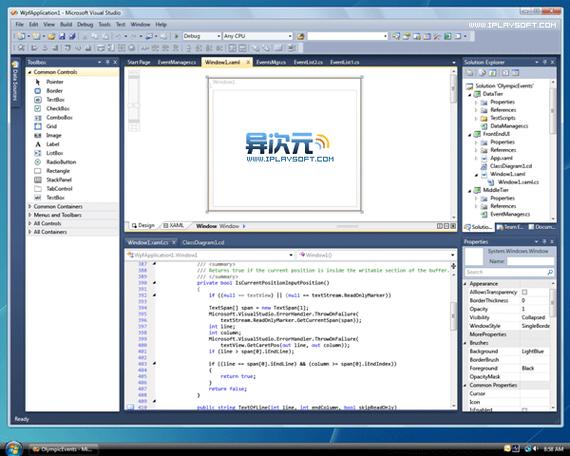Click the Name field in Properties panel
Viewport: 570px width, 456px height.
(x=530, y=261)
